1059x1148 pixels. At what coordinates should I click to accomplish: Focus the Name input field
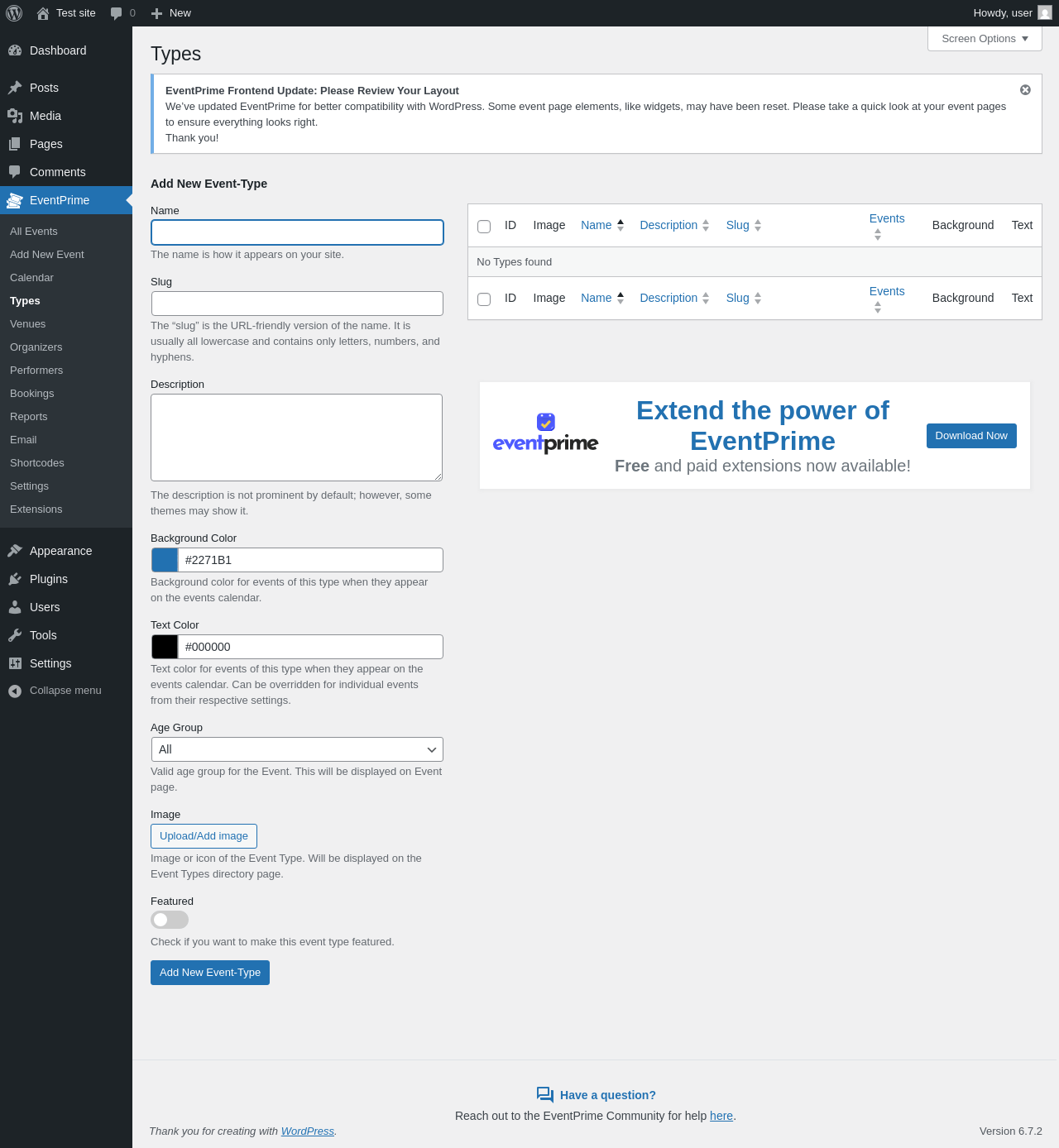[297, 232]
